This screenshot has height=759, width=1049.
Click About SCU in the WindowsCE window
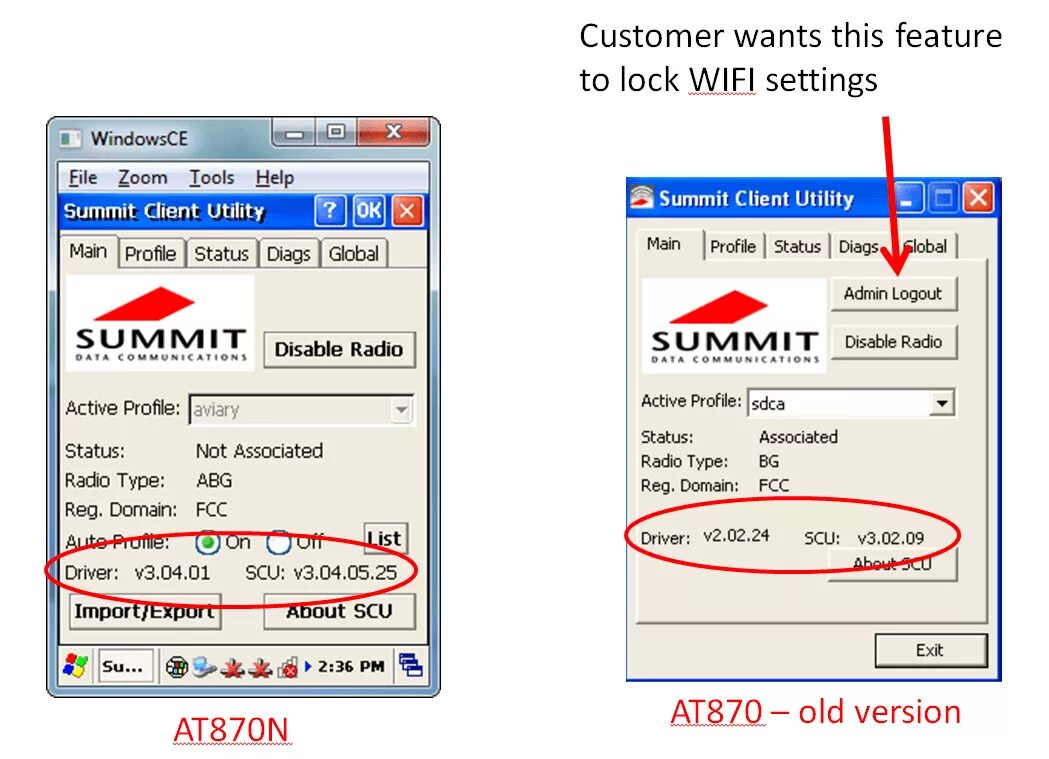click(x=339, y=611)
